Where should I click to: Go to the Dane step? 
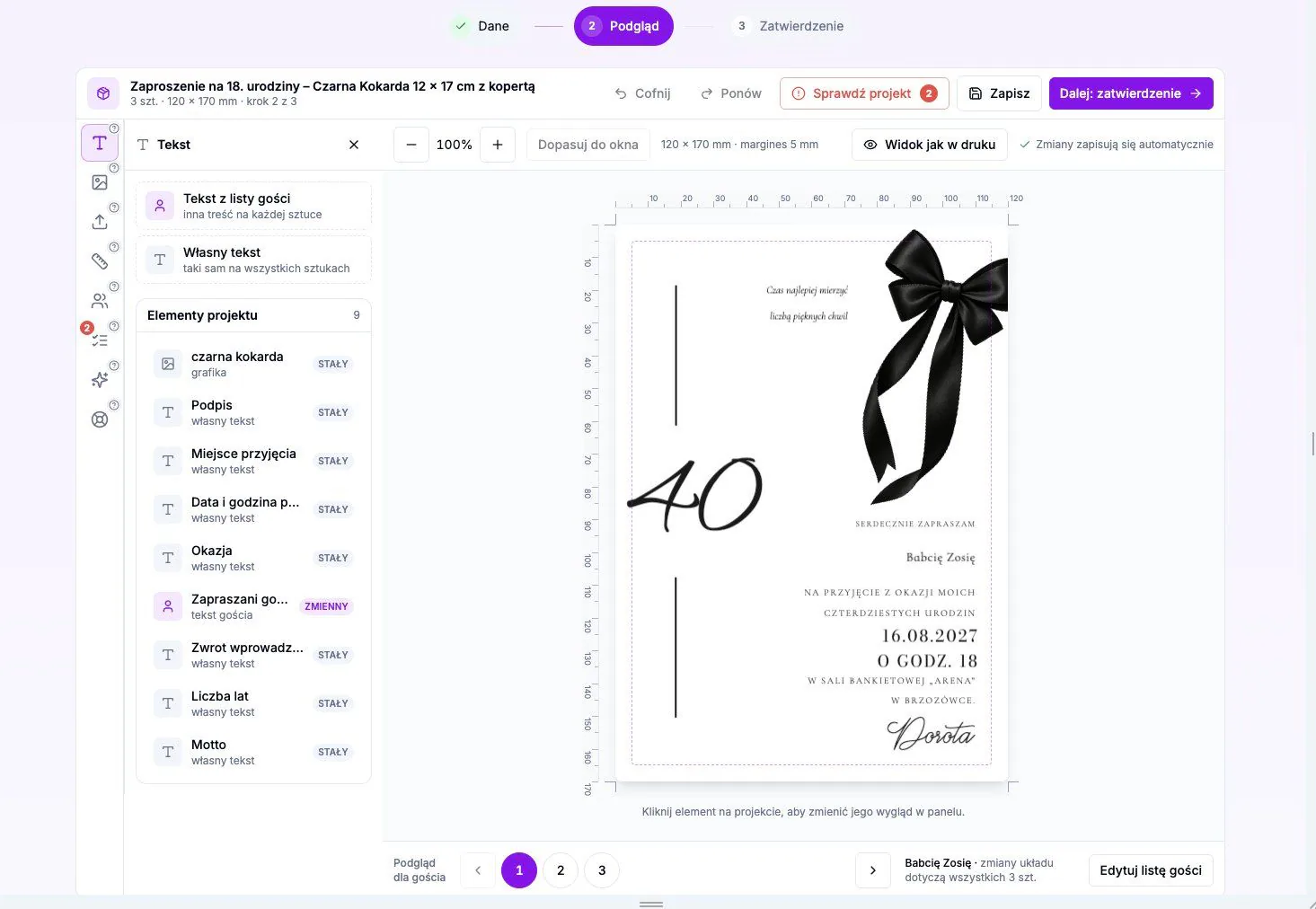click(481, 26)
